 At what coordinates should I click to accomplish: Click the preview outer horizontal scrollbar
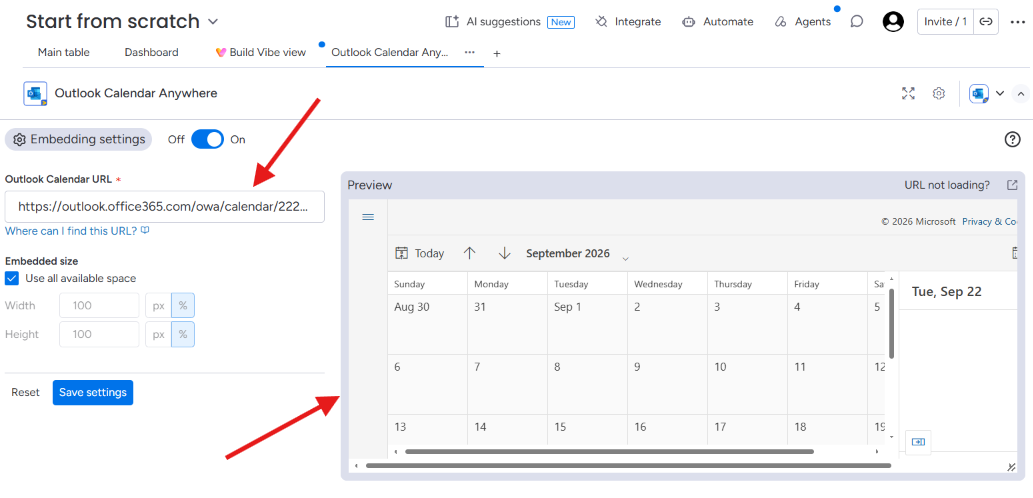627,466
